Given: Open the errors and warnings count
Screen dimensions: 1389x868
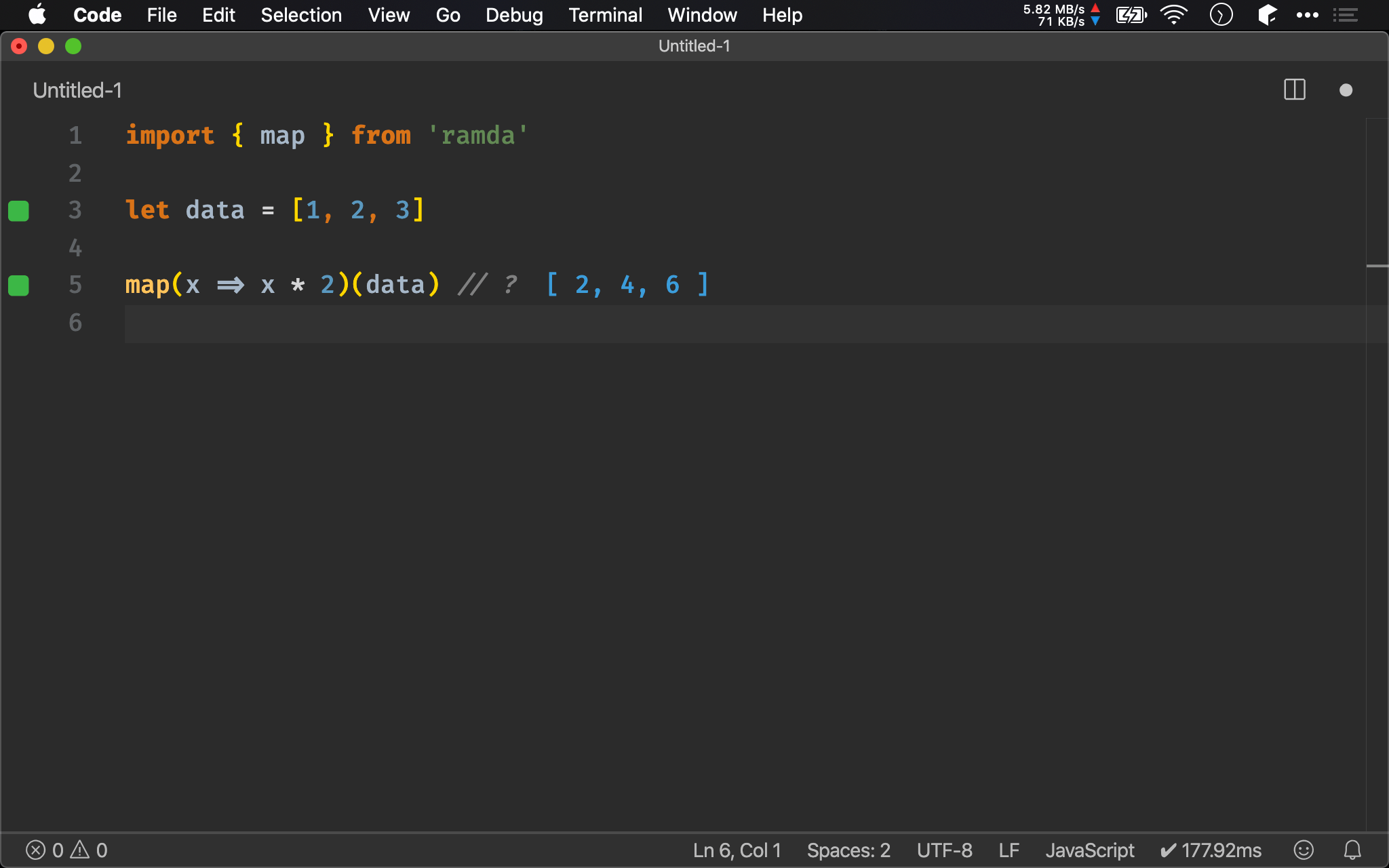Looking at the screenshot, I should click(66, 850).
